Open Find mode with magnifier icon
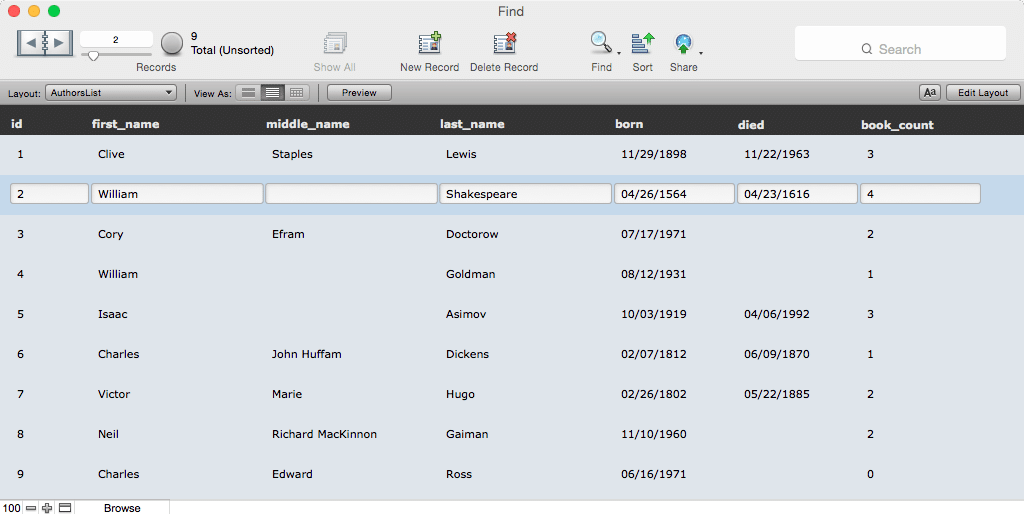Screen dimensions: 1024x514 coord(600,43)
